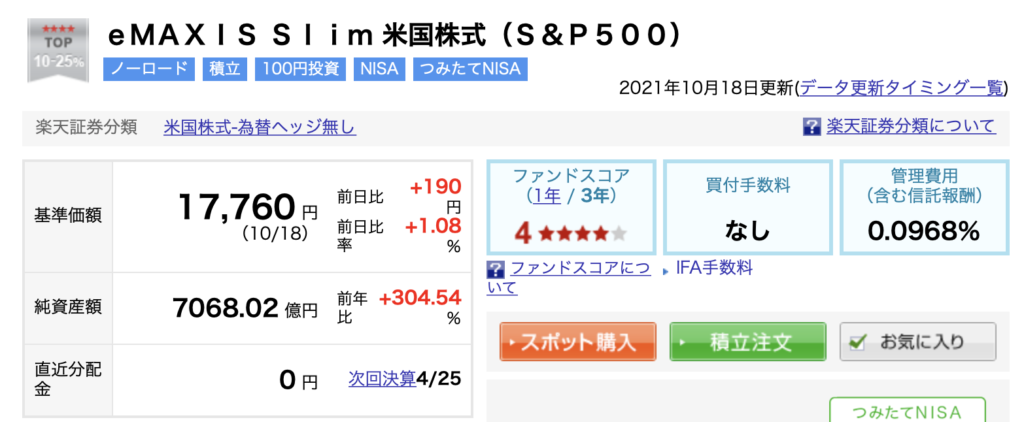Click the small arrow before IFA手数料
Image resolution: width=1024 pixels, height=422 pixels.
[666, 269]
